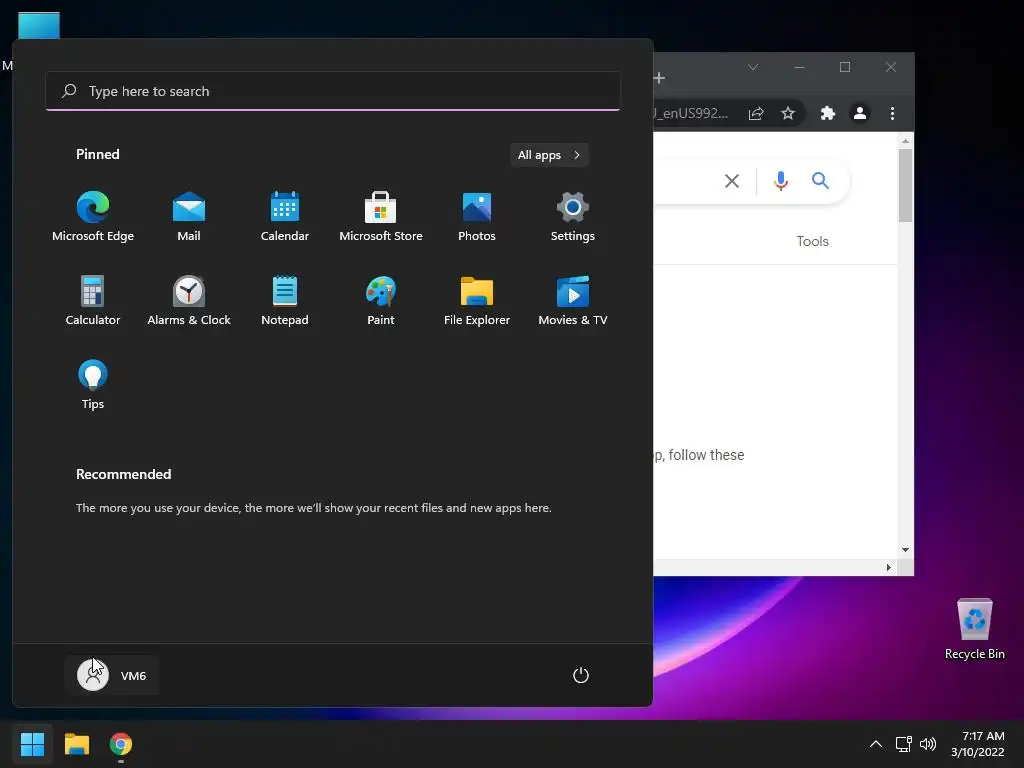Click the scroll right arrow in Chrome

point(888,568)
